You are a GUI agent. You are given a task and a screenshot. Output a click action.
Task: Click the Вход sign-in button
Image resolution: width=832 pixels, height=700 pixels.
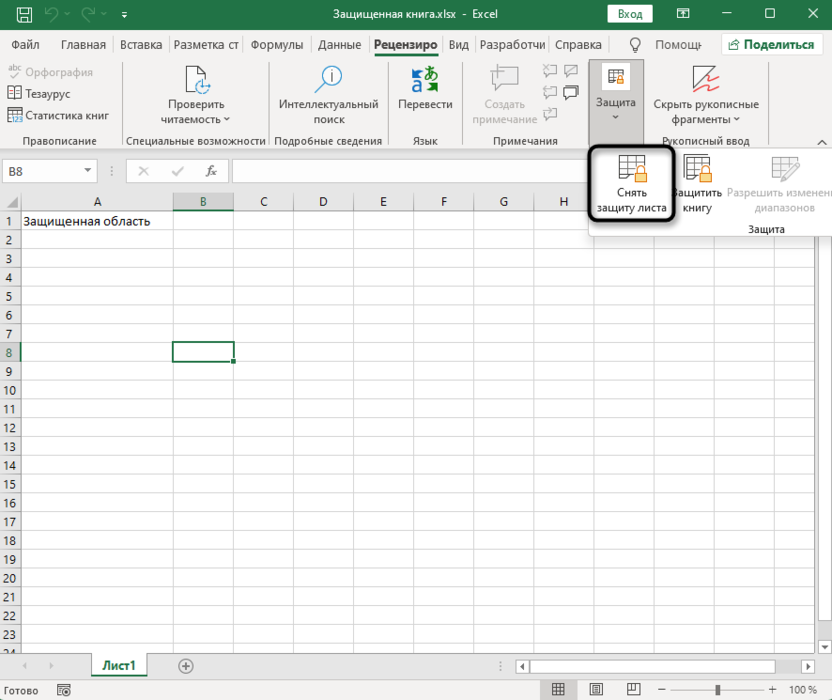630,15
